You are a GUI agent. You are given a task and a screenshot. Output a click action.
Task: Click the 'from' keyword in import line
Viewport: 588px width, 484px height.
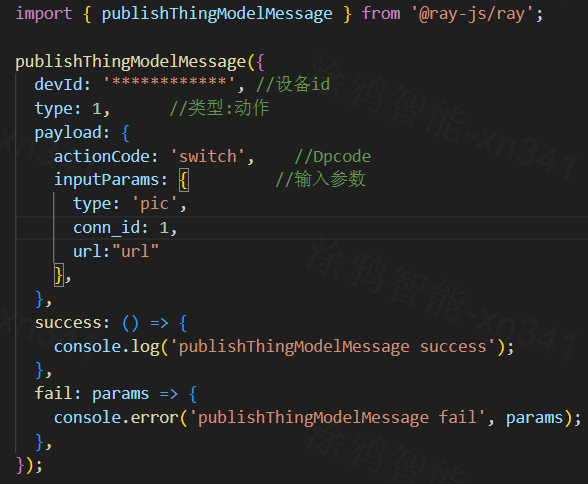pos(381,14)
